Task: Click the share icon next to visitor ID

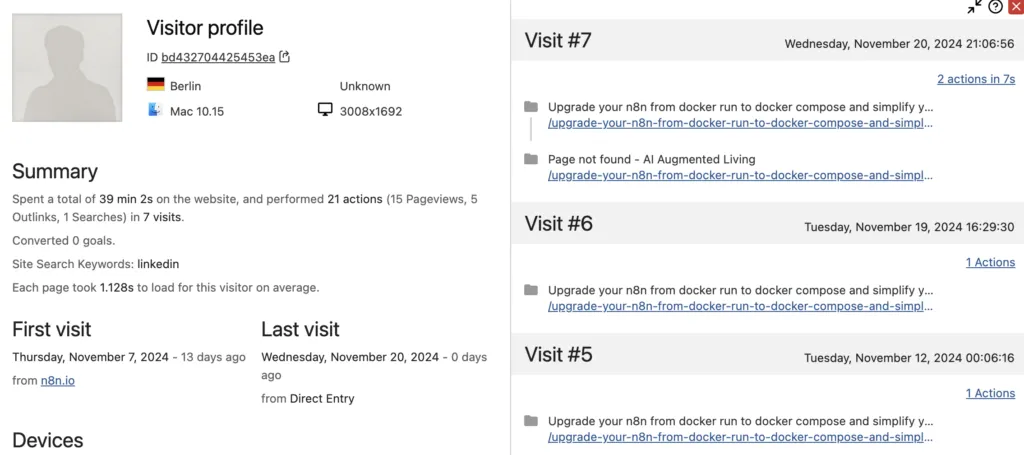Action: 285,57
